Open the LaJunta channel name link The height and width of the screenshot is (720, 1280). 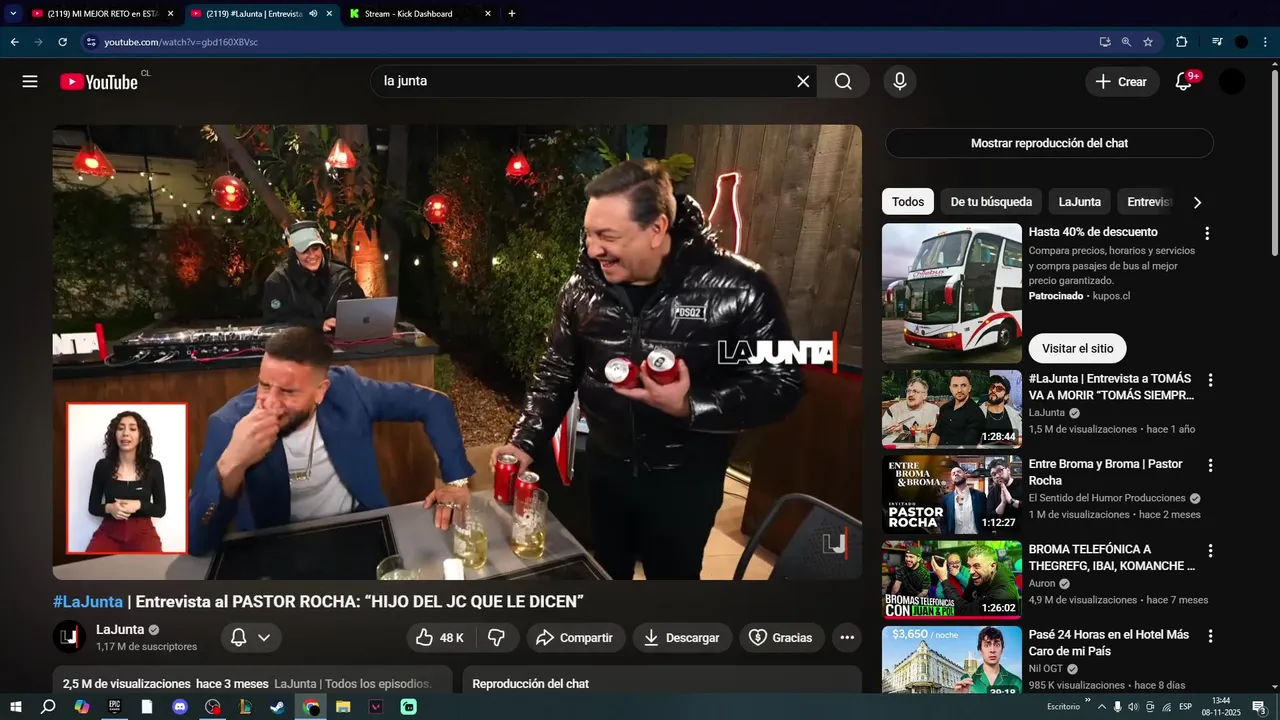click(120, 630)
